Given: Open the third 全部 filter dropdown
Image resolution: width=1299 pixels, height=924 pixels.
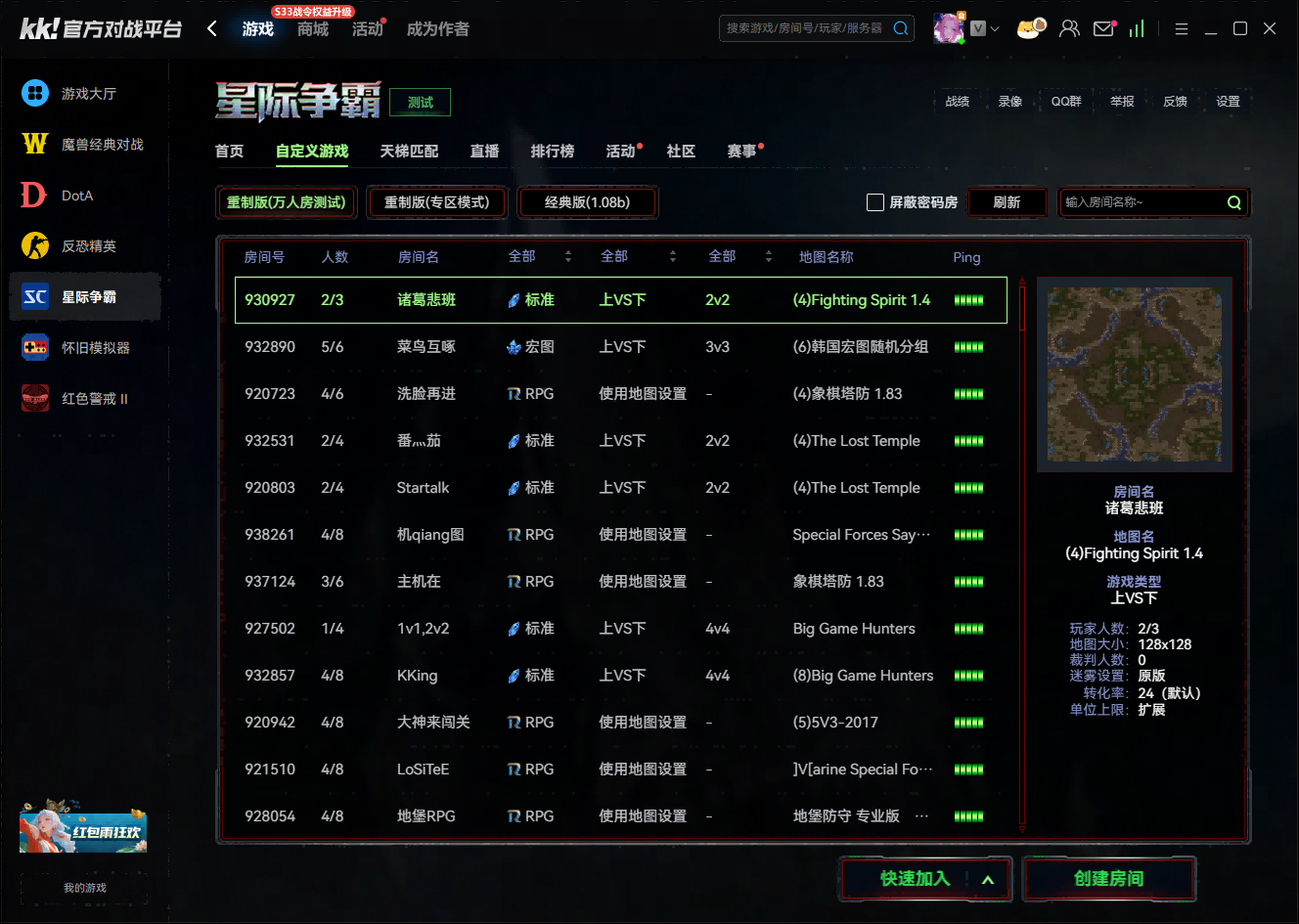Looking at the screenshot, I should [x=740, y=256].
